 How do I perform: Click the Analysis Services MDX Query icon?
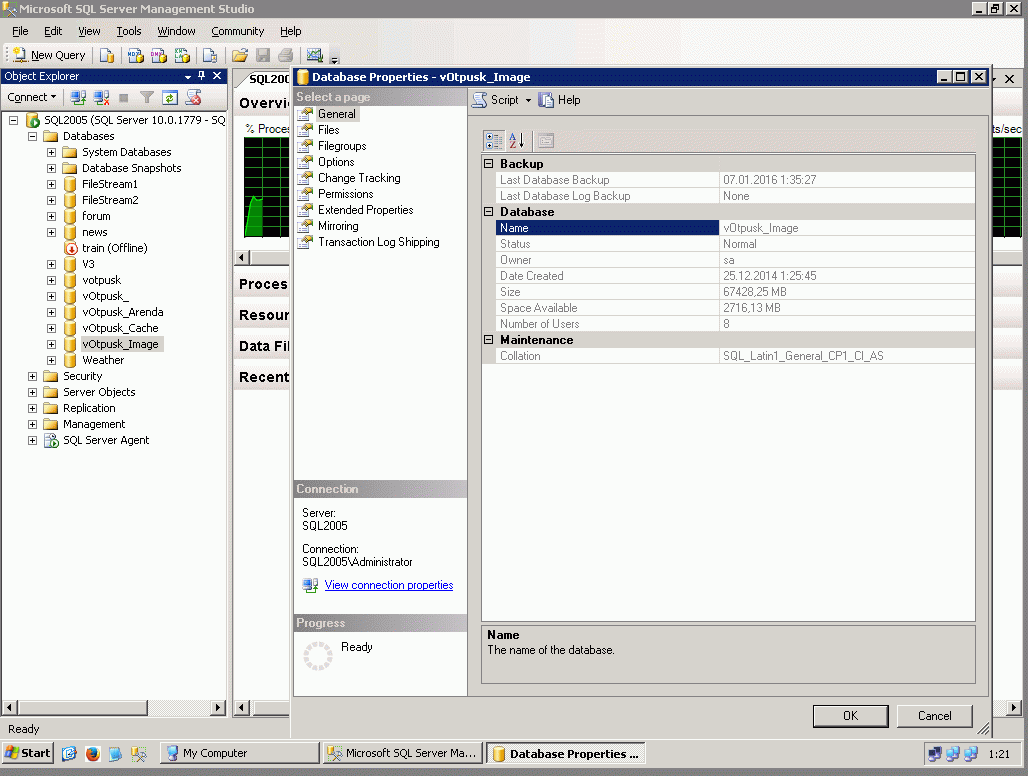(x=136, y=56)
